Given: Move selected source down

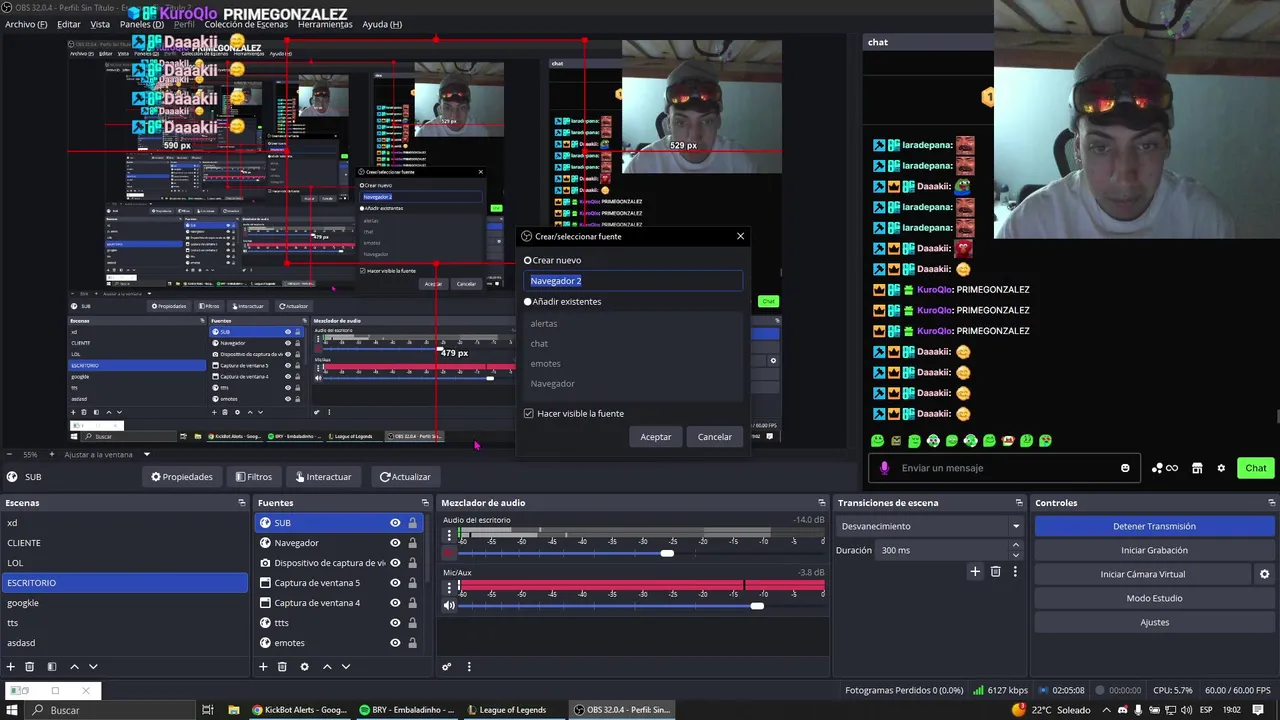Looking at the screenshot, I should tap(346, 667).
